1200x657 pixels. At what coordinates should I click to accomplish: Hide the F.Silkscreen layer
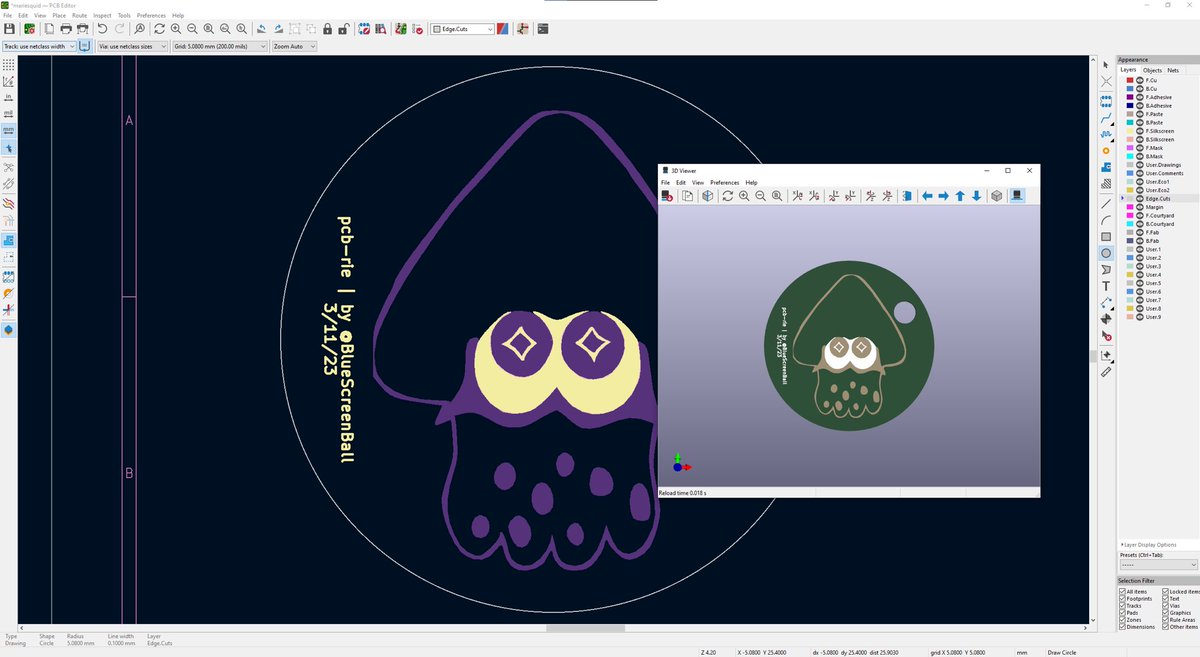[1140, 131]
